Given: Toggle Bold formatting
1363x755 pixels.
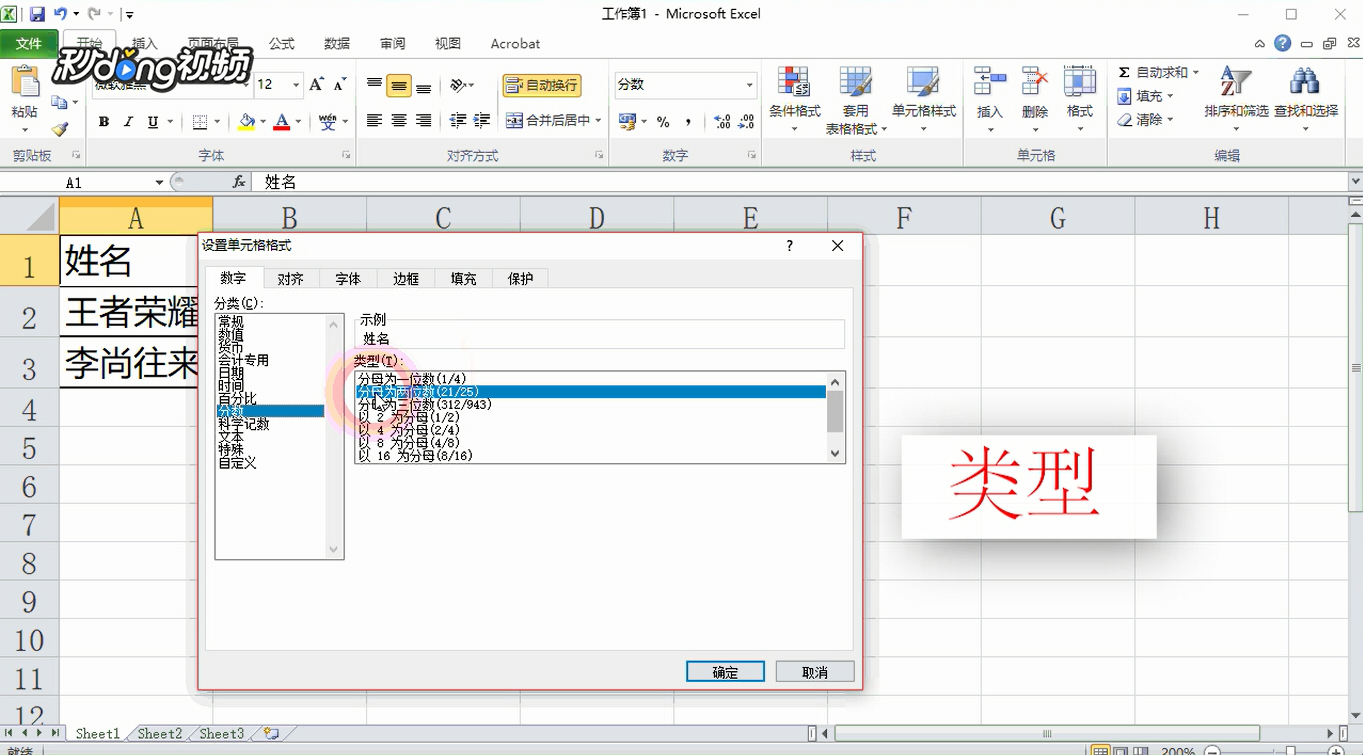Looking at the screenshot, I should 104,122.
